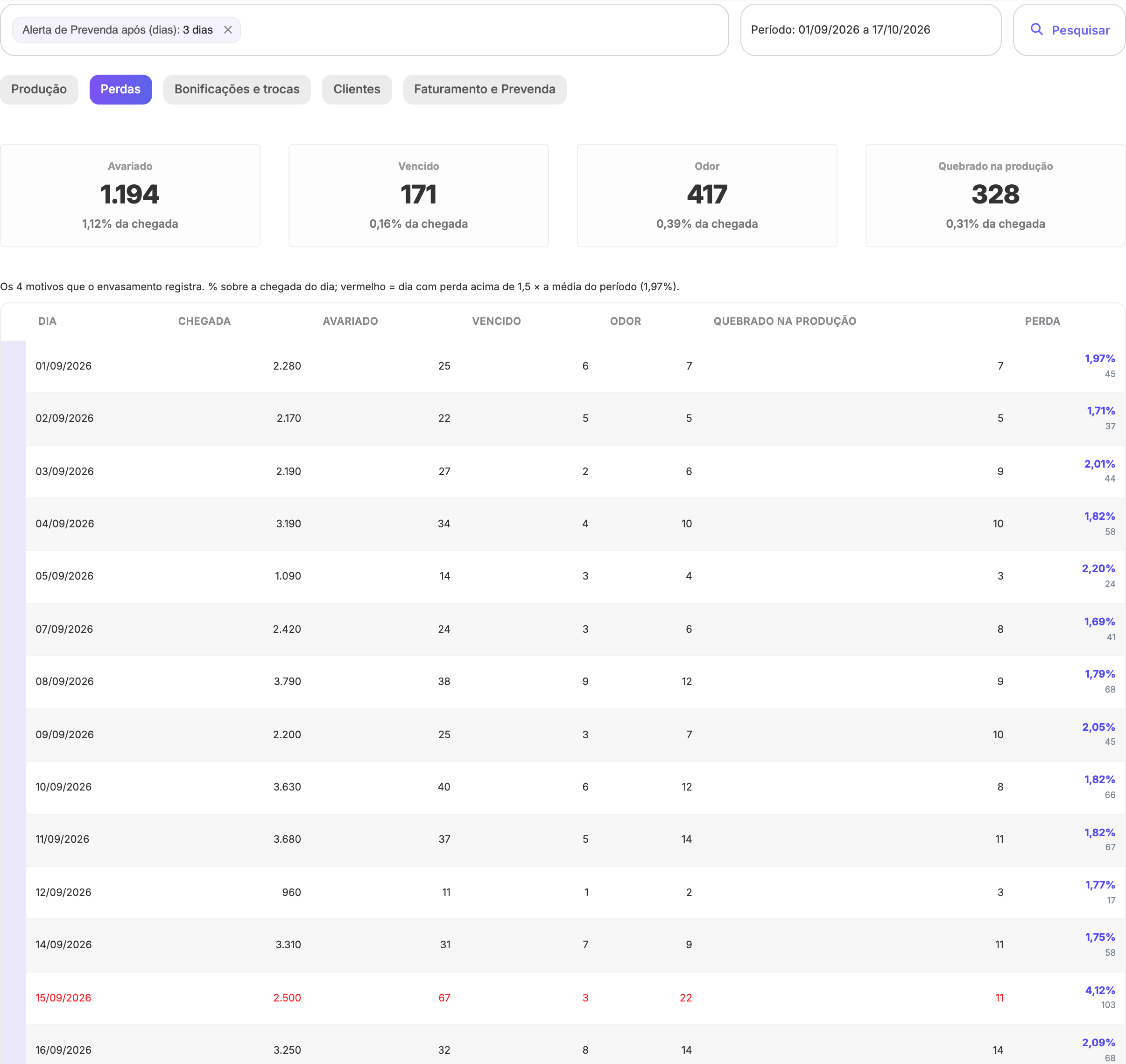Open the Clientes tab
The width and height of the screenshot is (1126, 1064).
pos(357,89)
